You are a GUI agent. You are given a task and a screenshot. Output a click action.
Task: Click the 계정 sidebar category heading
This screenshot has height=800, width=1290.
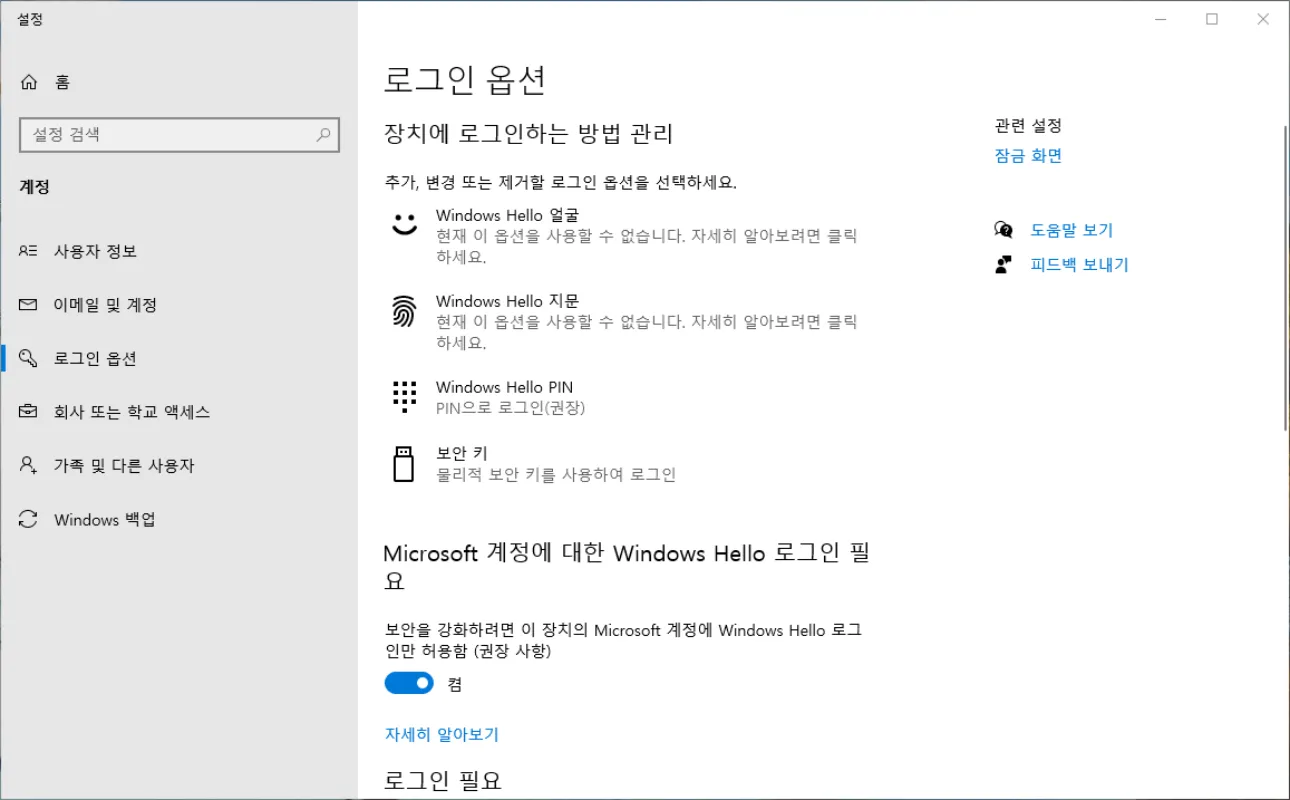point(35,187)
